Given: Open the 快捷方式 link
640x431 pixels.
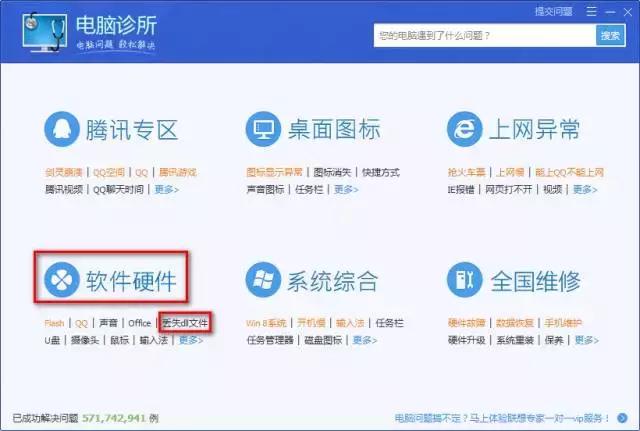Looking at the screenshot, I should [x=381, y=173].
